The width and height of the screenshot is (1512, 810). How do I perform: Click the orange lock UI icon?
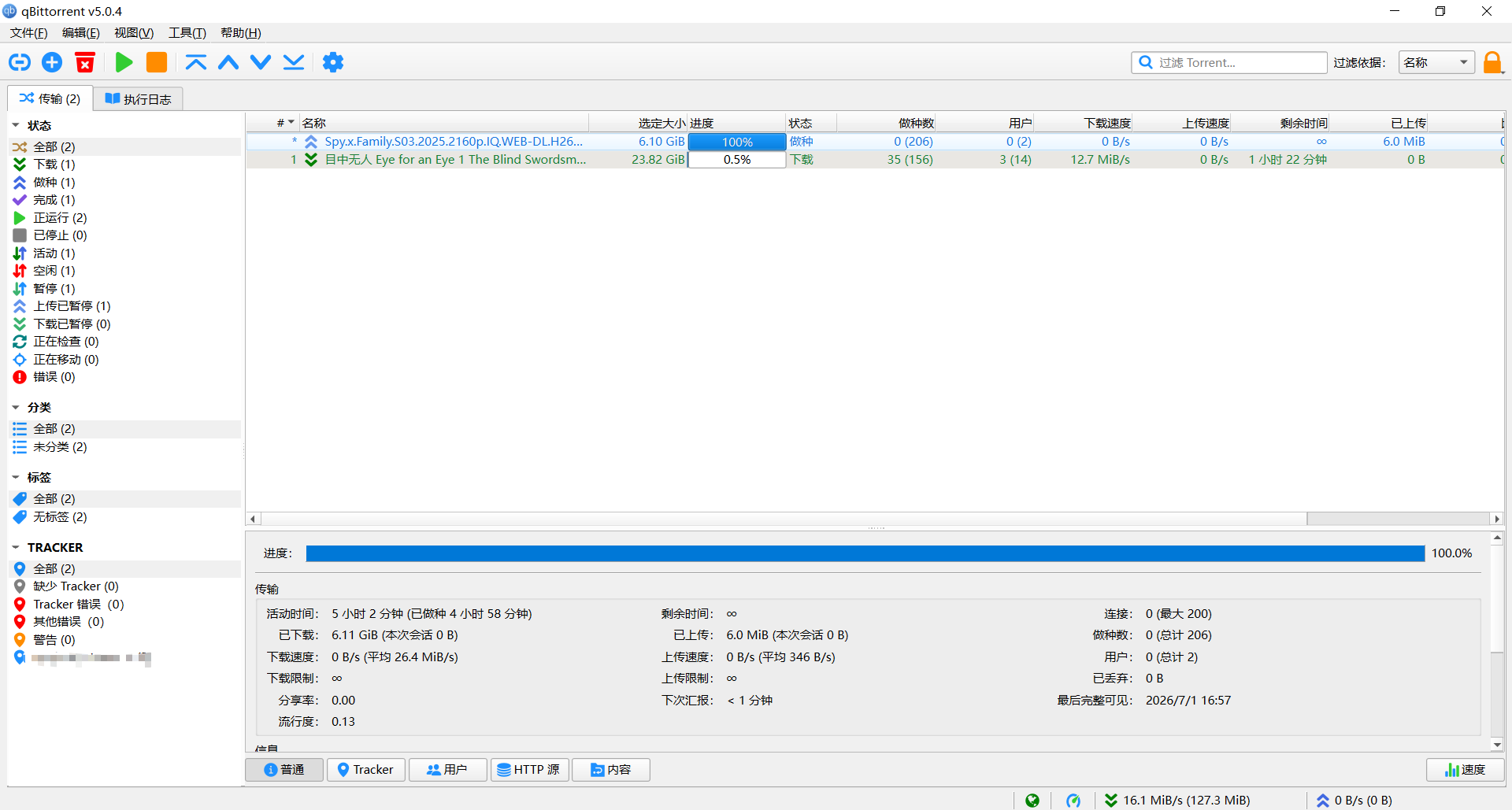[1492, 62]
